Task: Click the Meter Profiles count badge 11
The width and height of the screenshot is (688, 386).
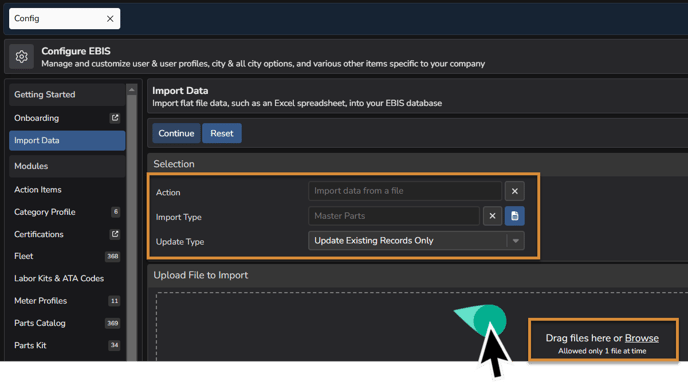Action: [115, 301]
